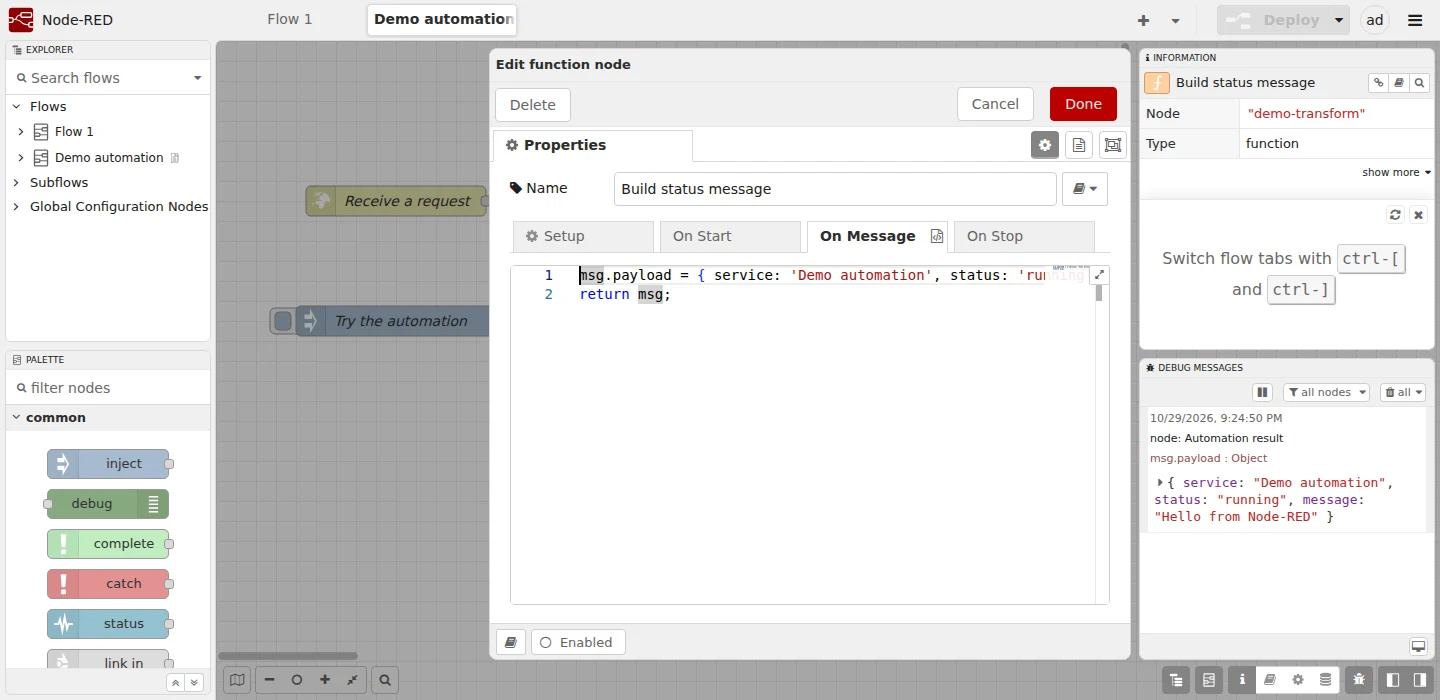Pause debug messages output

[x=1262, y=393]
